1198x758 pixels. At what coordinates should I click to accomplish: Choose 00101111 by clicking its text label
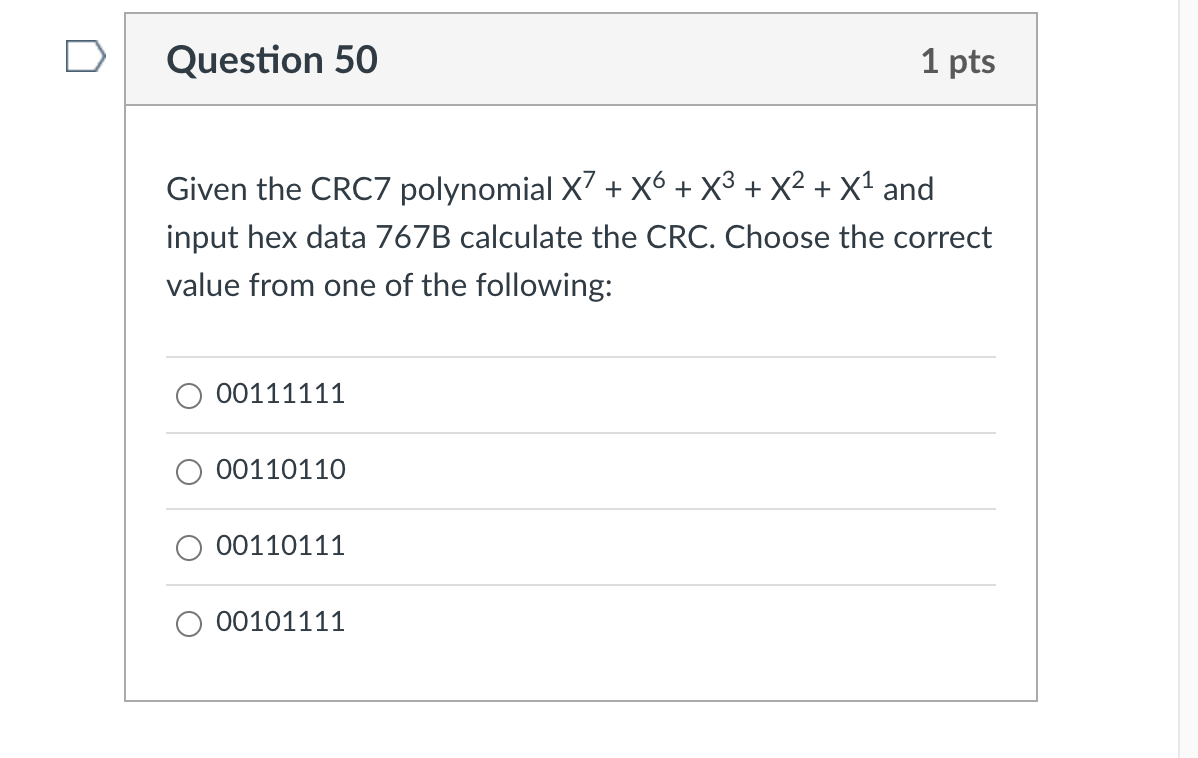pos(281,621)
